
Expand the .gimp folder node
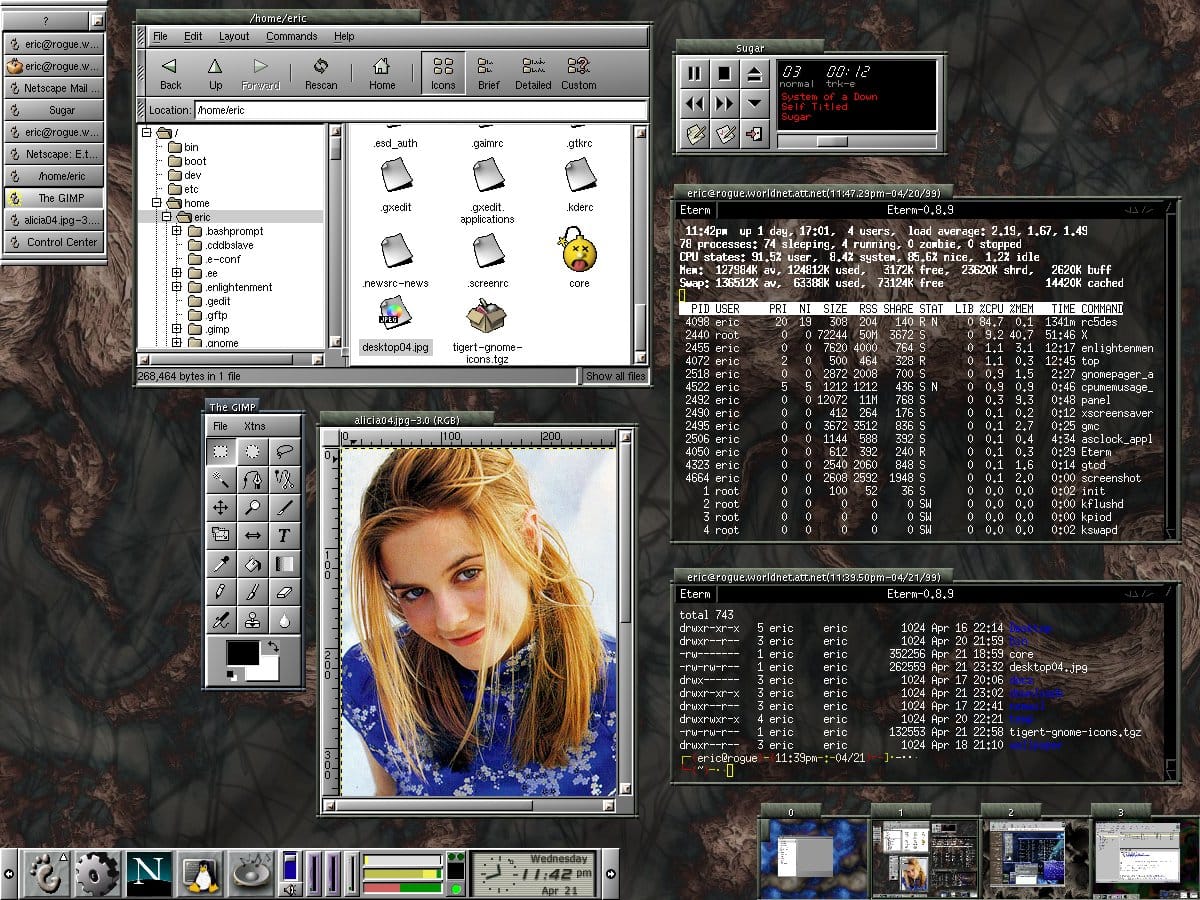177,329
